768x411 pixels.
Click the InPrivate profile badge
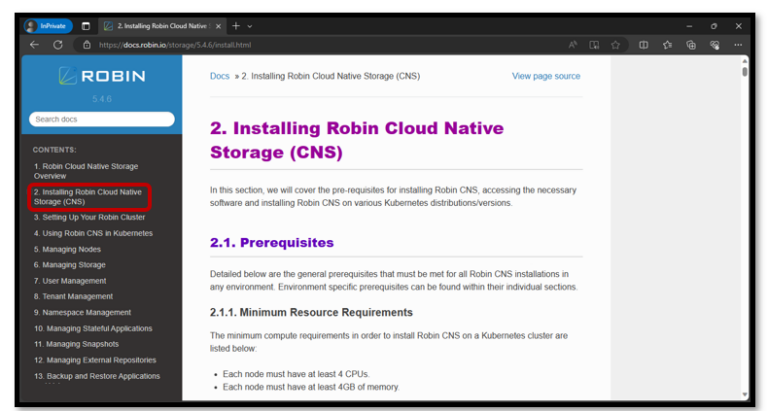coord(48,26)
